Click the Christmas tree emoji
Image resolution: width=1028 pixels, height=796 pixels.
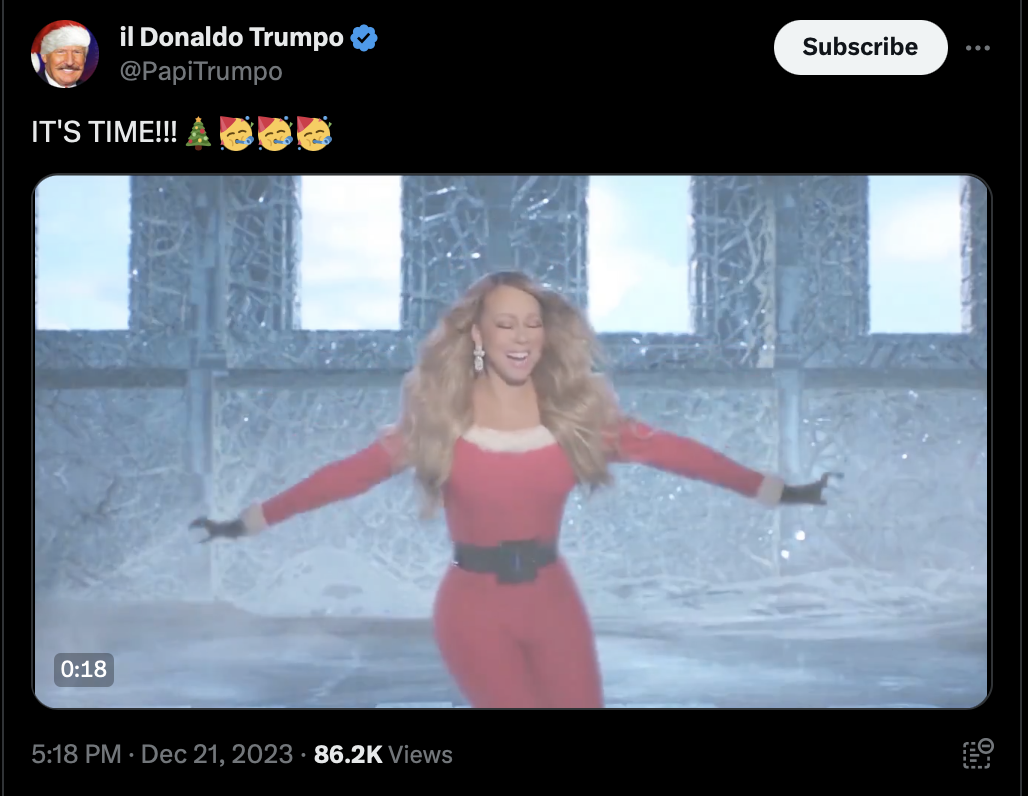tap(198, 133)
